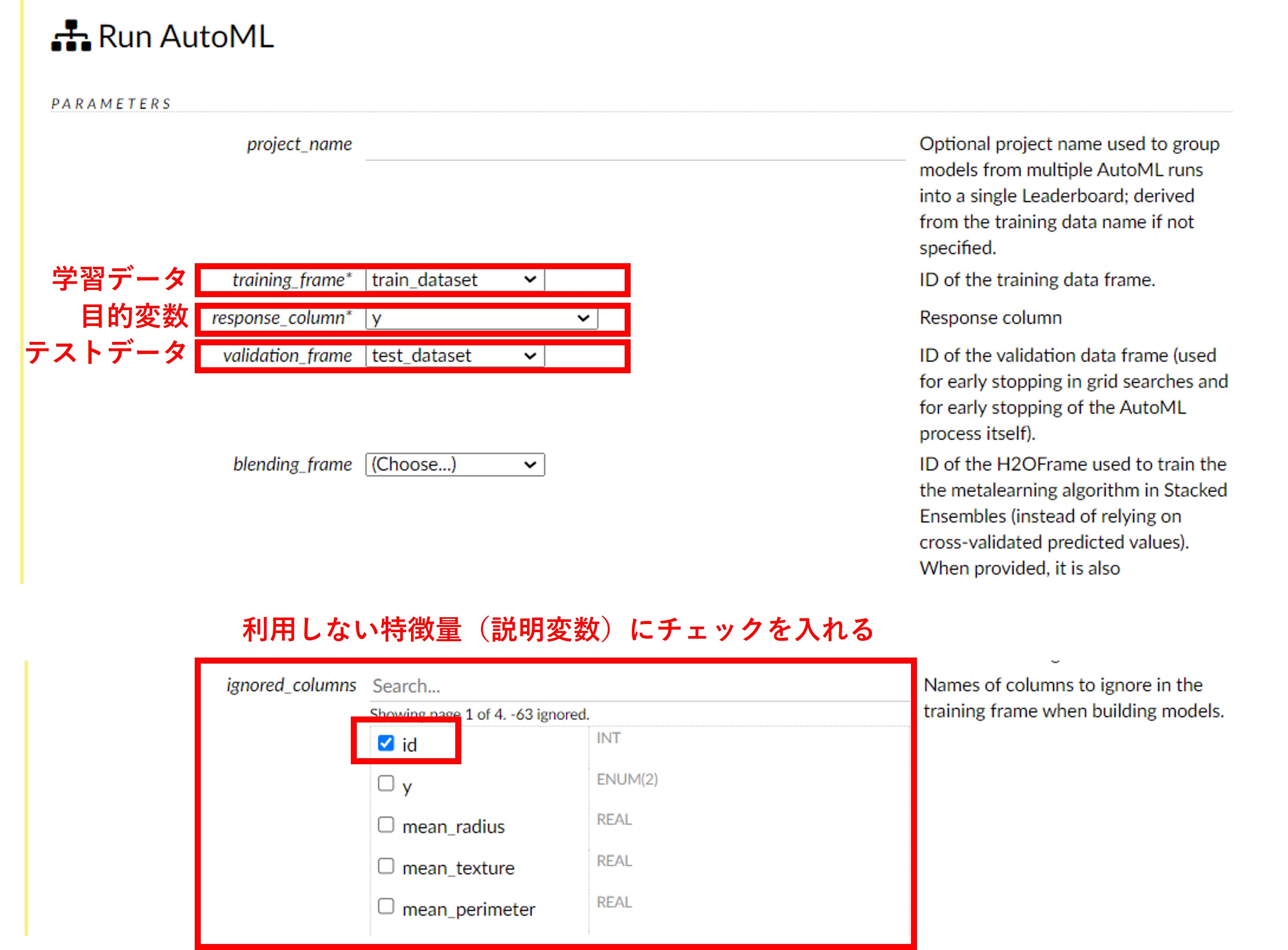Image resolution: width=1288 pixels, height=950 pixels.
Task: Click the ignored_columns parameter label
Action: (291, 686)
